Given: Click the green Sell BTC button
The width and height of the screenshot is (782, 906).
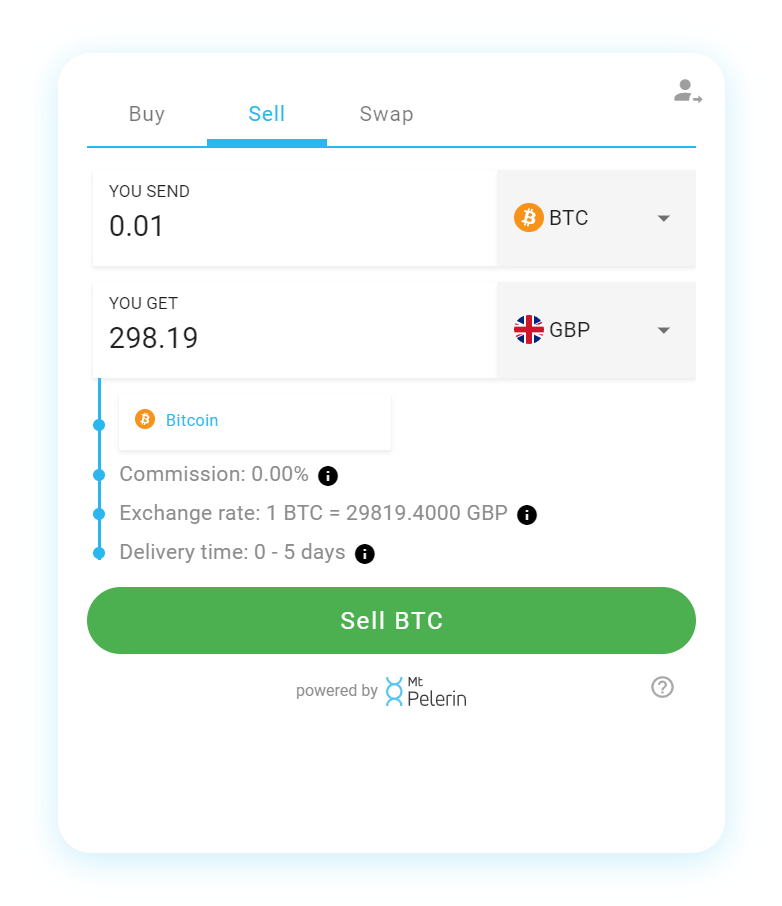Looking at the screenshot, I should pos(391,621).
